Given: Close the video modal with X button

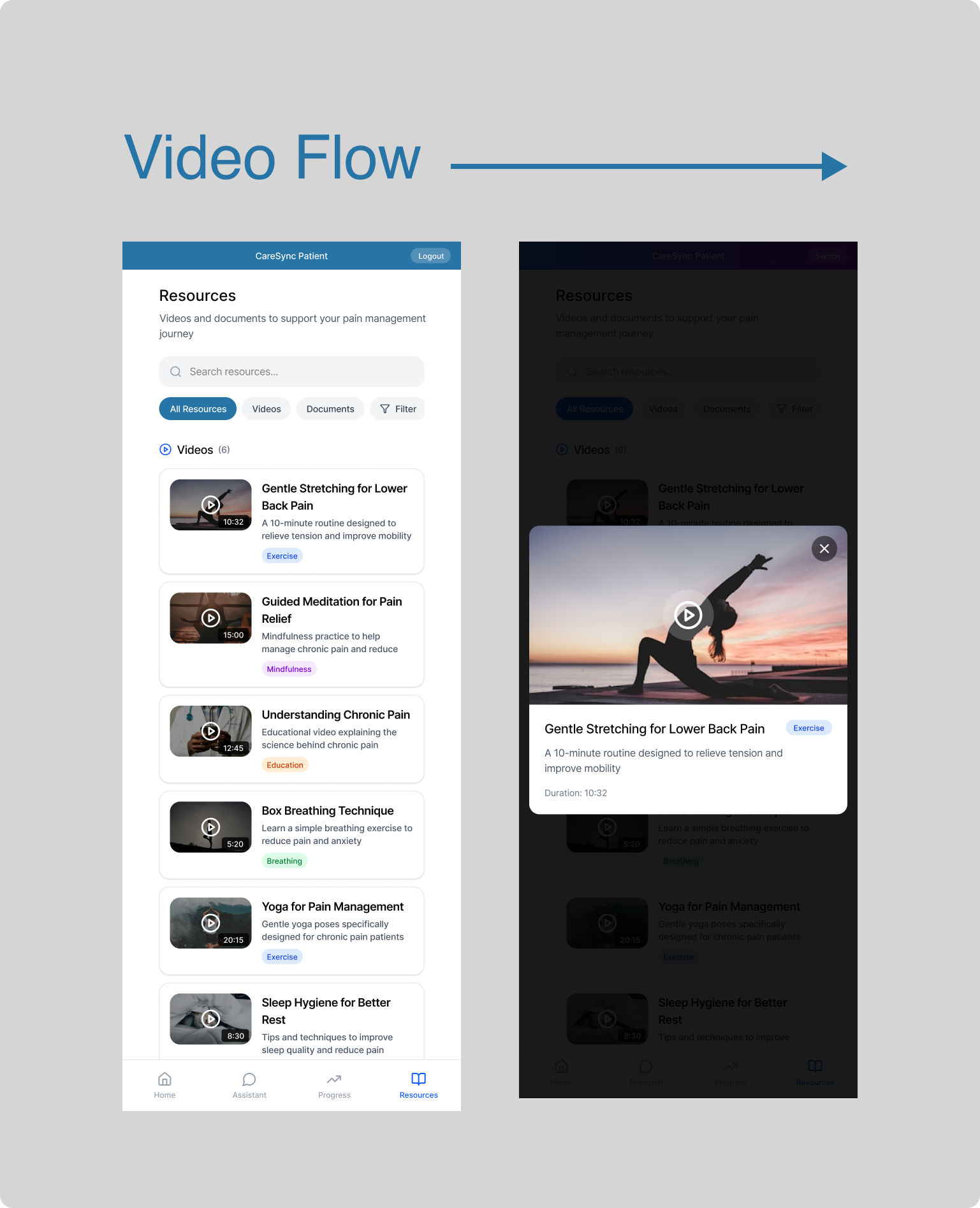Looking at the screenshot, I should pos(824,548).
